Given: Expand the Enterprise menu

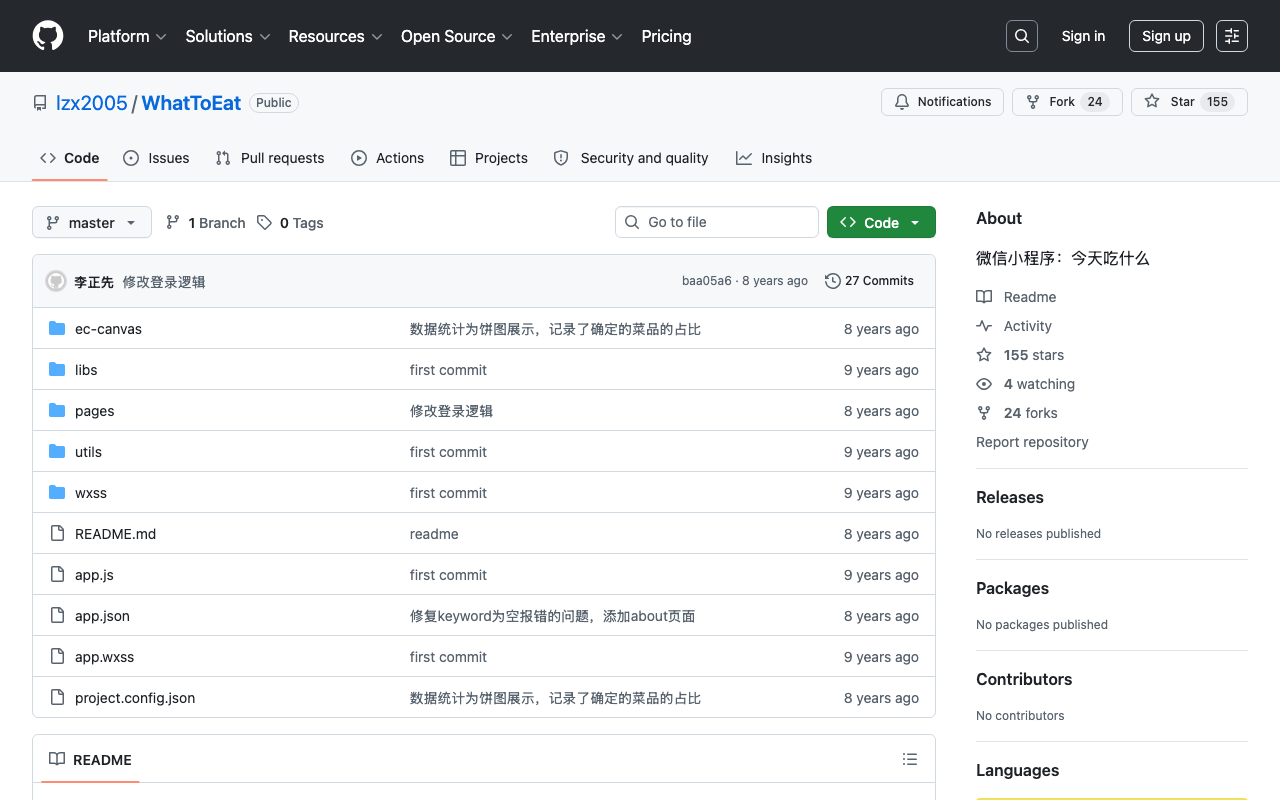Looking at the screenshot, I should 577,36.
